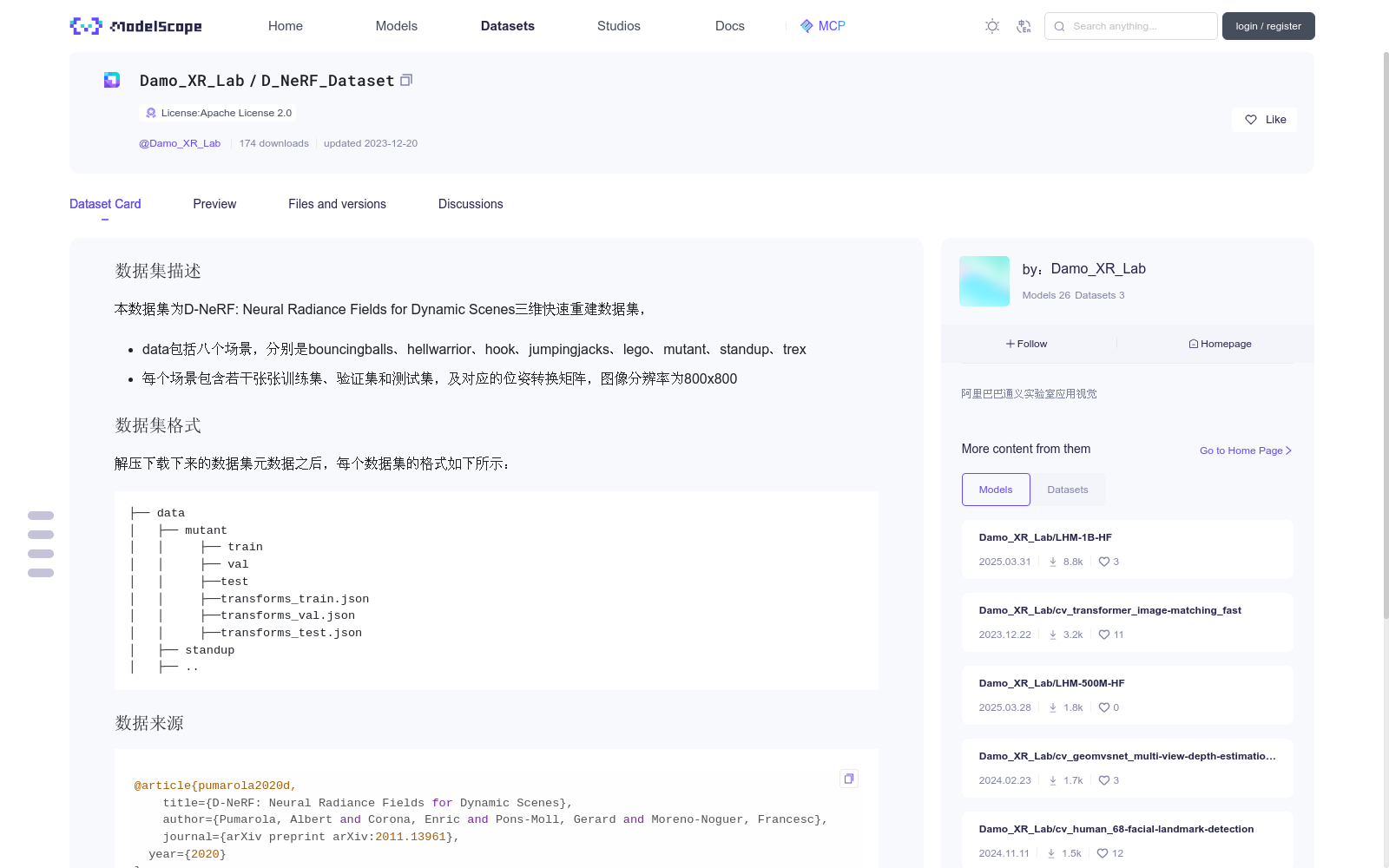Click heart icon on geomvsnet card
The image size is (1389, 868).
pos(1104,780)
